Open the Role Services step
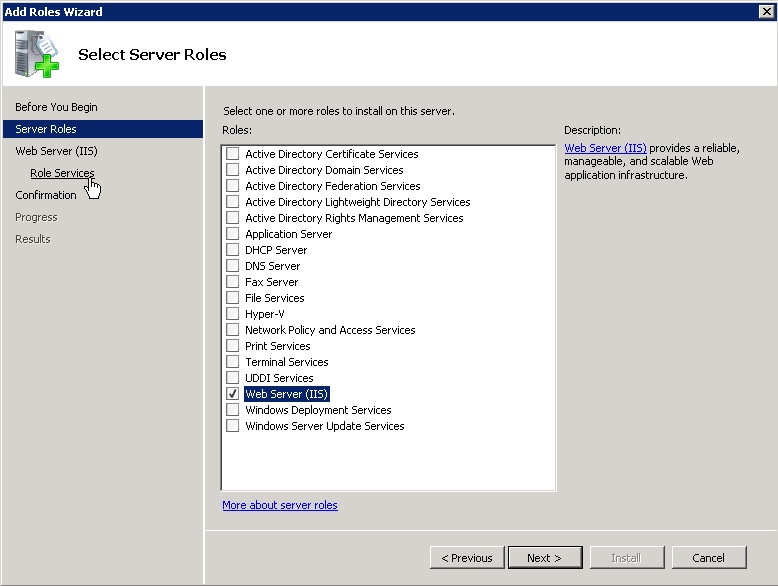778x586 pixels. pos(62,173)
